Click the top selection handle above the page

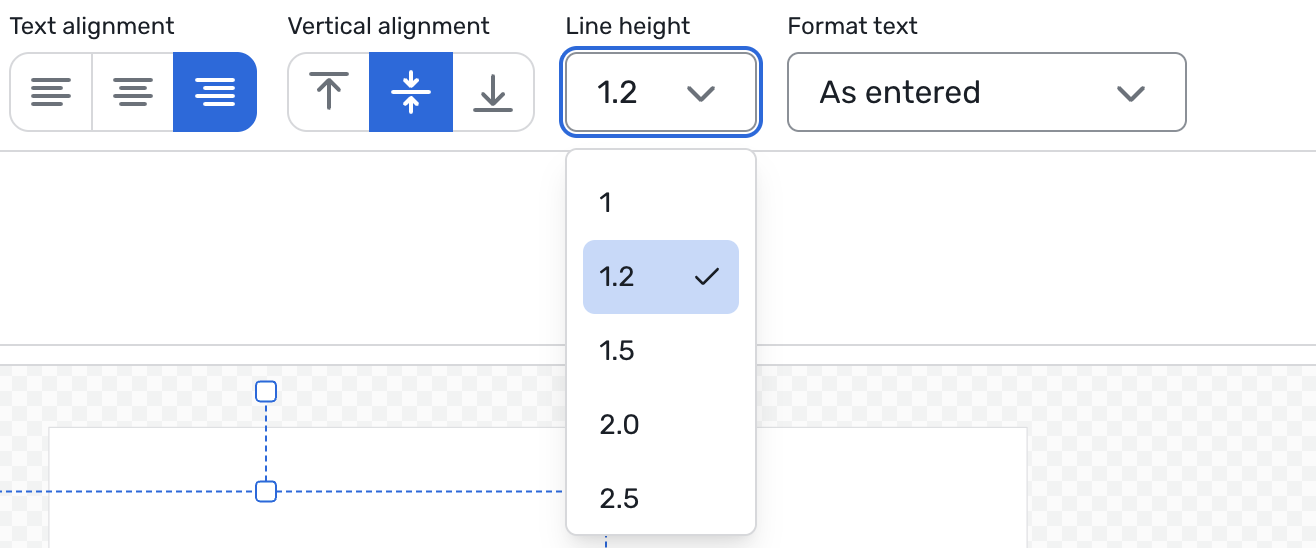pyautogui.click(x=266, y=391)
